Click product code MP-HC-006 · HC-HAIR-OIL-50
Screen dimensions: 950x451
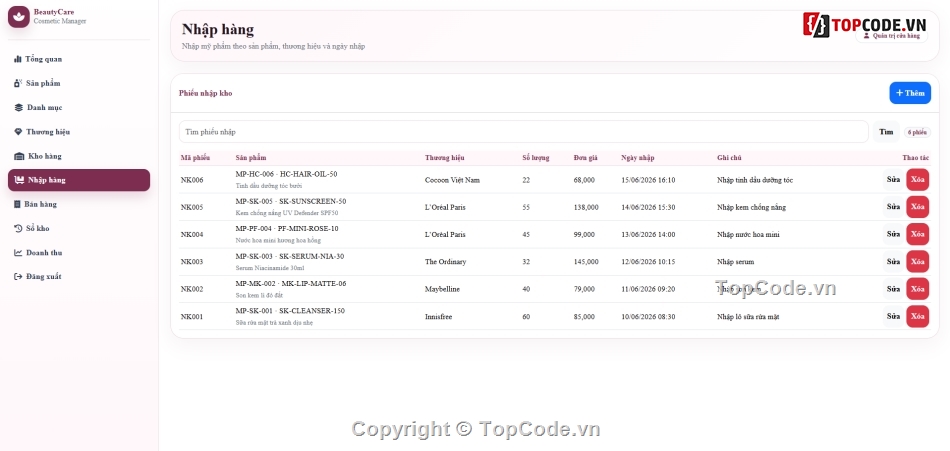287,175
